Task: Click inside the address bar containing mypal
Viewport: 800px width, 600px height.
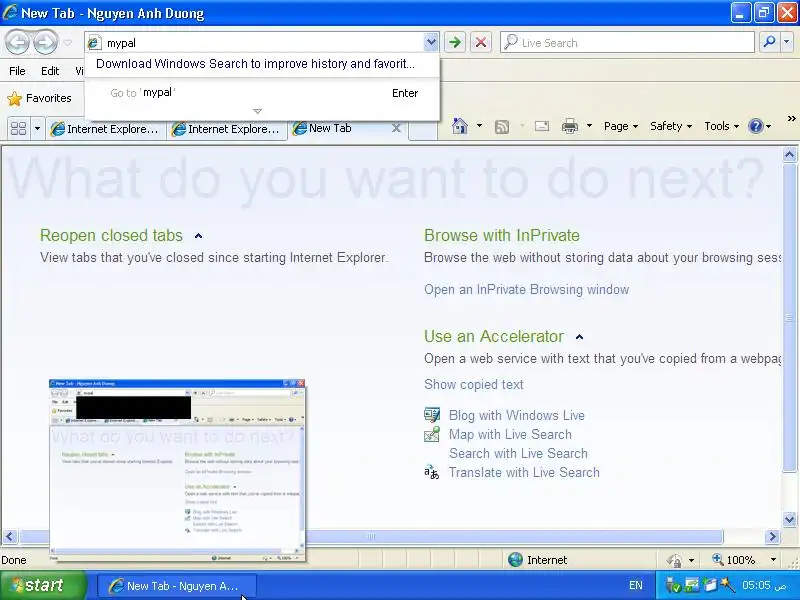Action: 263,43
